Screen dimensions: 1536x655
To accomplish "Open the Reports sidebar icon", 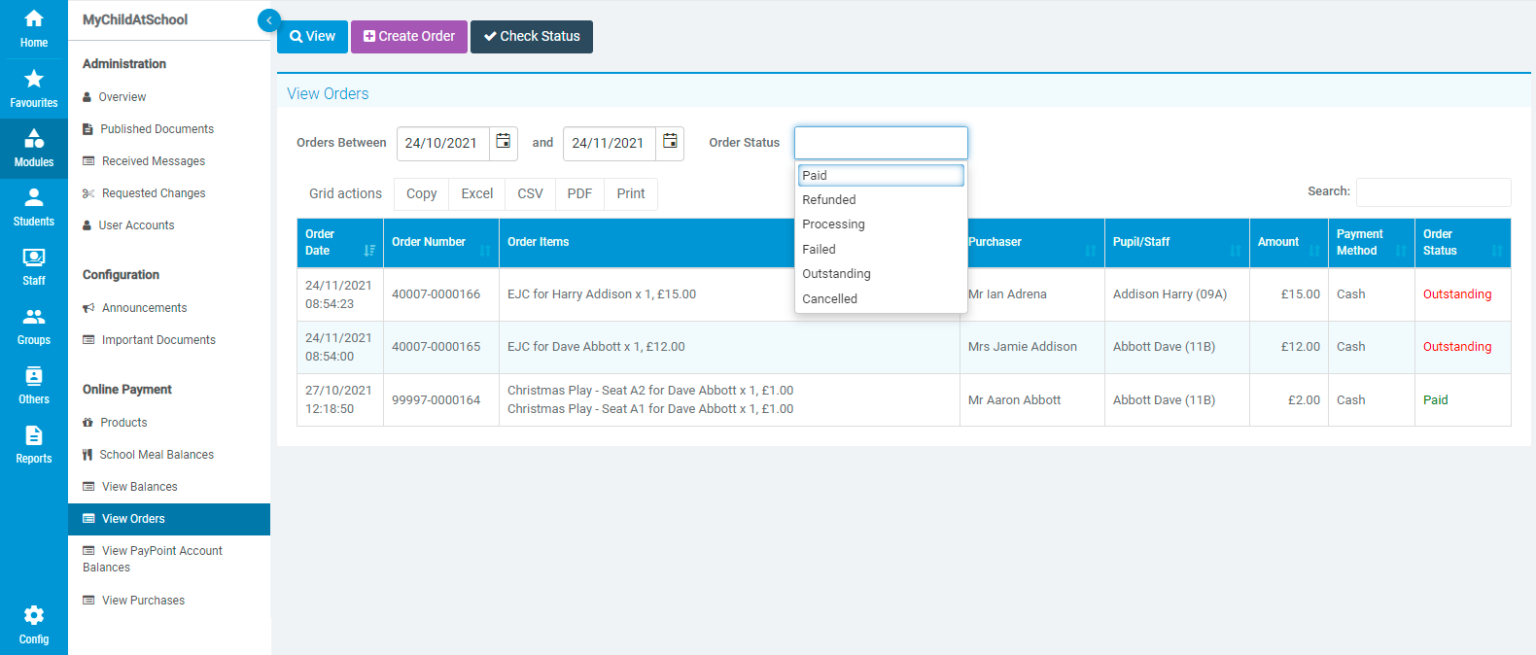I will pos(33,437).
